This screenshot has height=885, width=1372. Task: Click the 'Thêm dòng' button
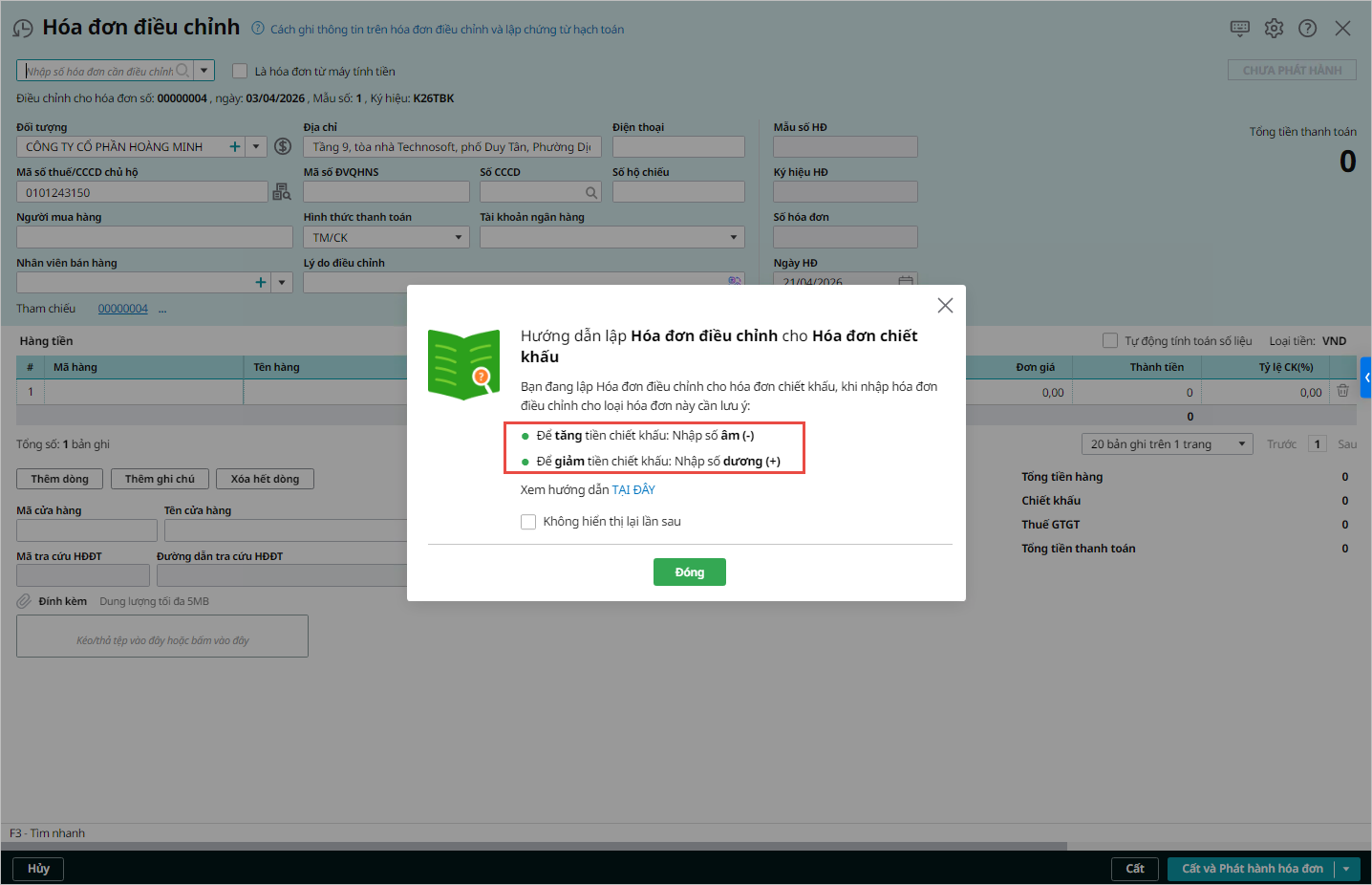[59, 479]
